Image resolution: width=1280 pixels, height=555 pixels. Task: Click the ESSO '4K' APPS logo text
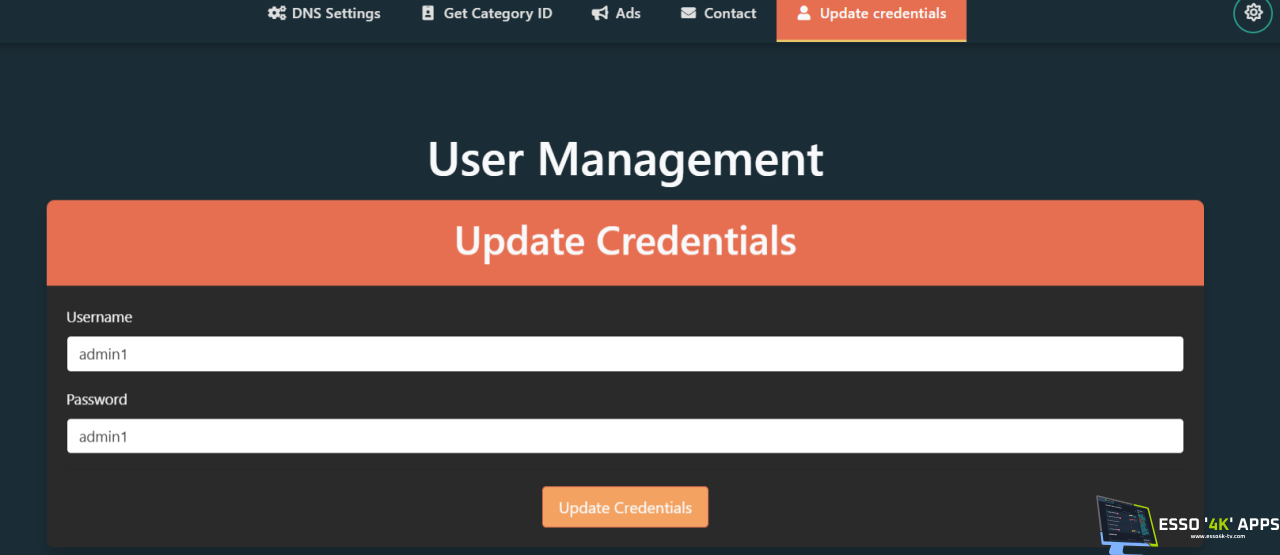pyautogui.click(x=1217, y=524)
